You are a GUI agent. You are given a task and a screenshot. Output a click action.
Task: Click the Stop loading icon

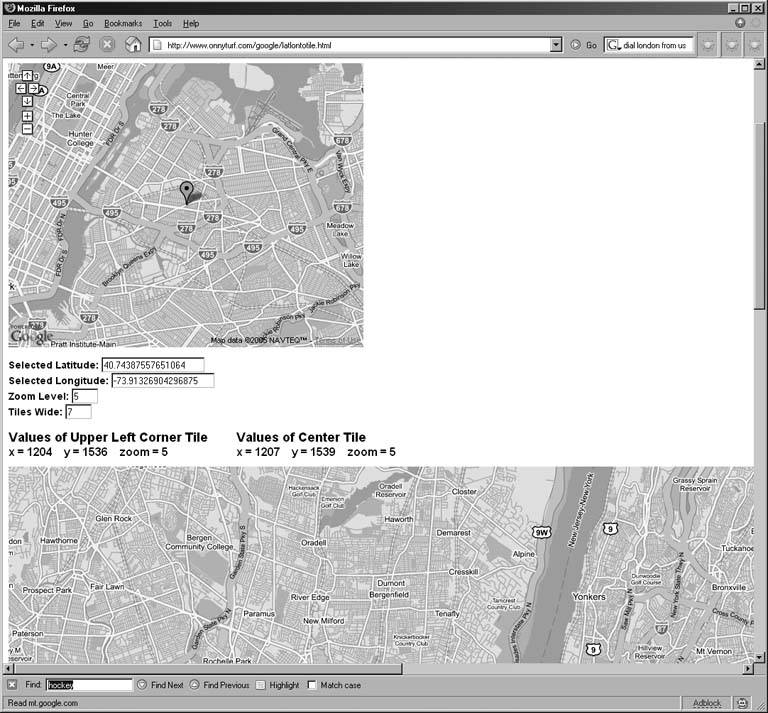click(x=107, y=45)
